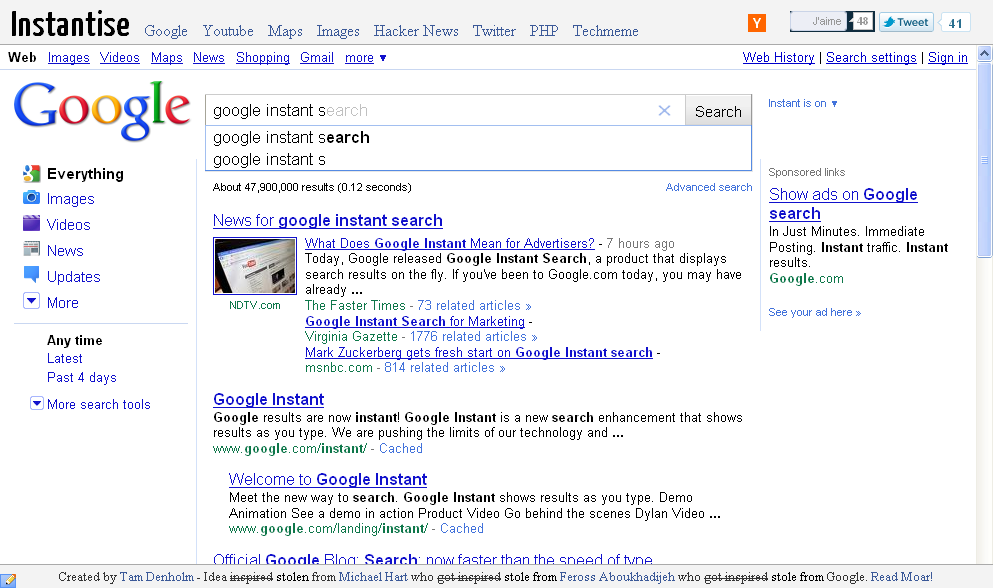
Task: Click the Search button
Action: click(718, 111)
